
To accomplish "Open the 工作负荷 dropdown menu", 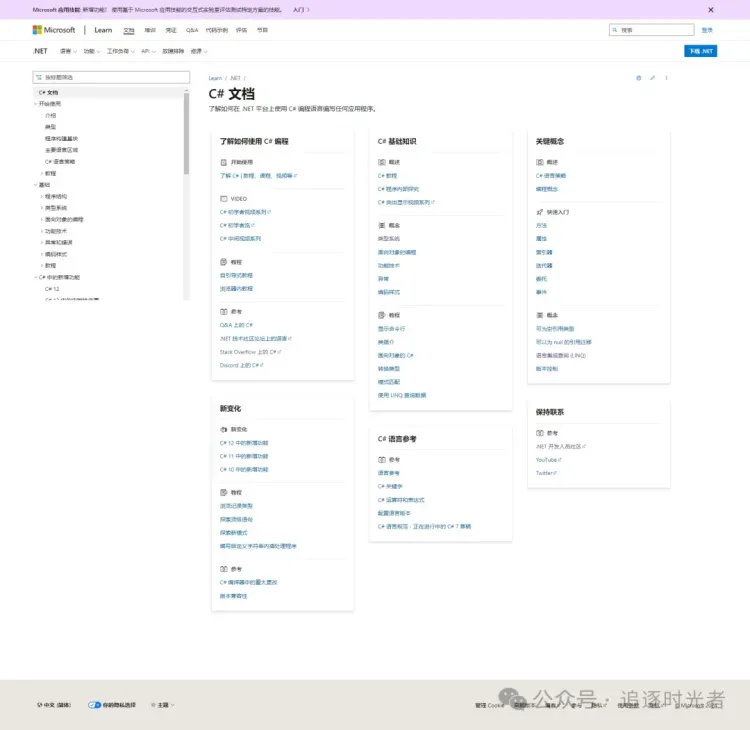I will click(121, 51).
